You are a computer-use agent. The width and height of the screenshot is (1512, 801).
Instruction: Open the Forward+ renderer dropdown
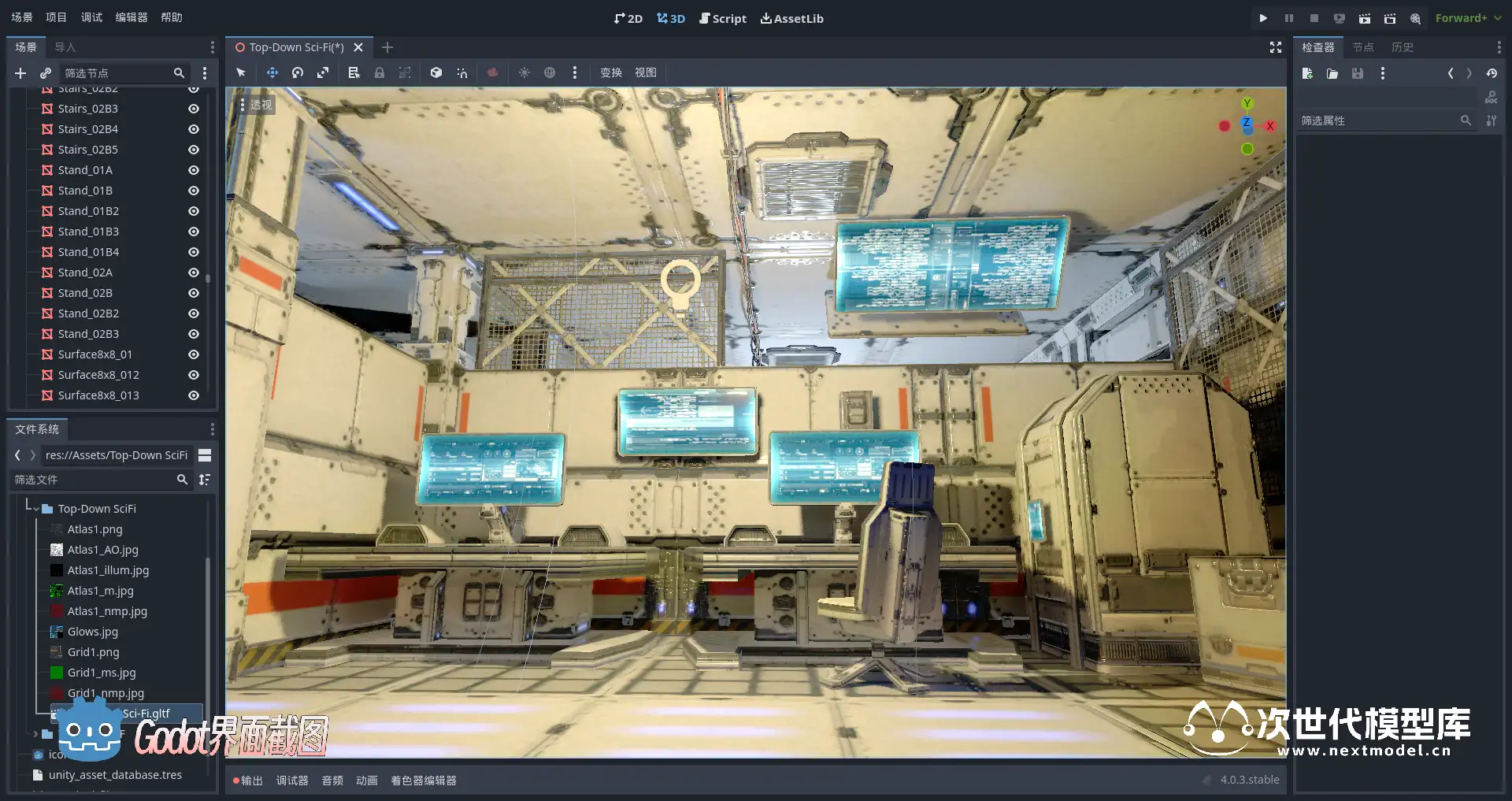pyautogui.click(x=1467, y=18)
